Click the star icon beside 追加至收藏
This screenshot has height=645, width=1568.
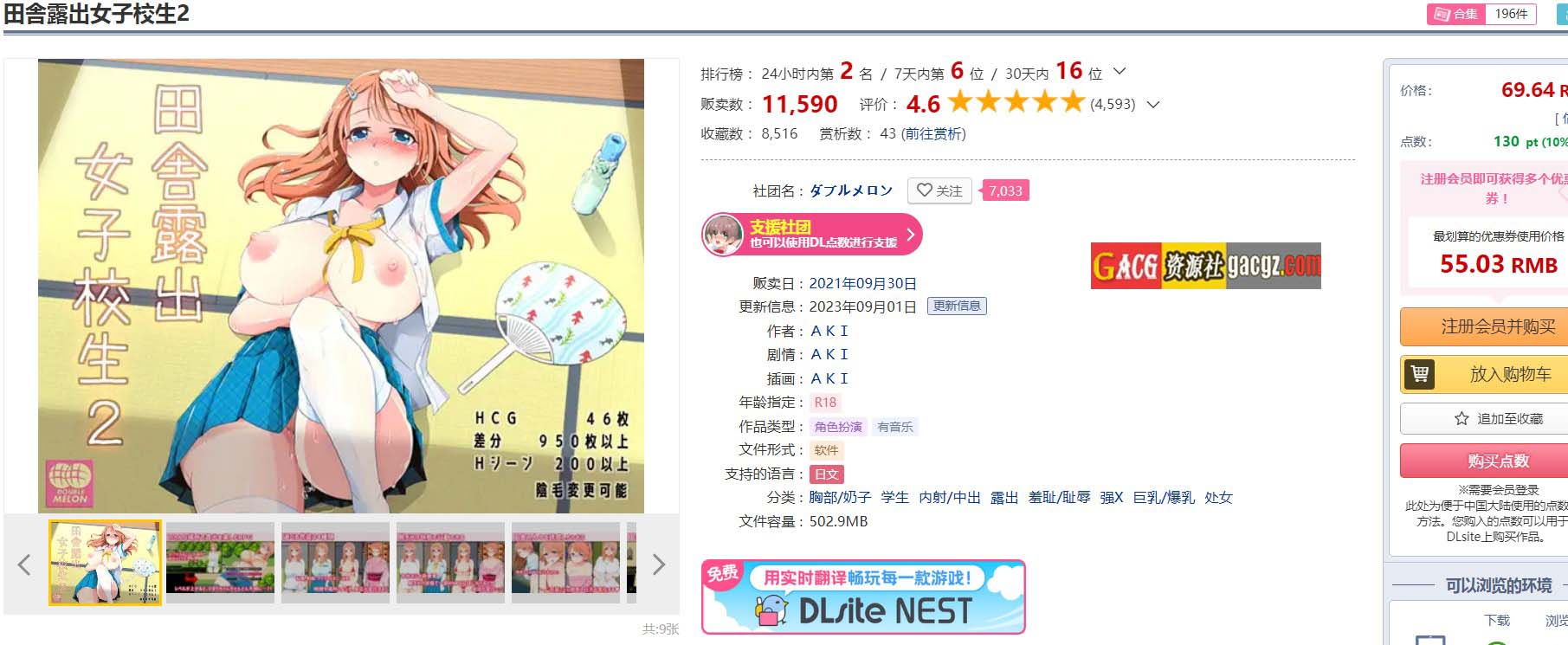point(1462,419)
